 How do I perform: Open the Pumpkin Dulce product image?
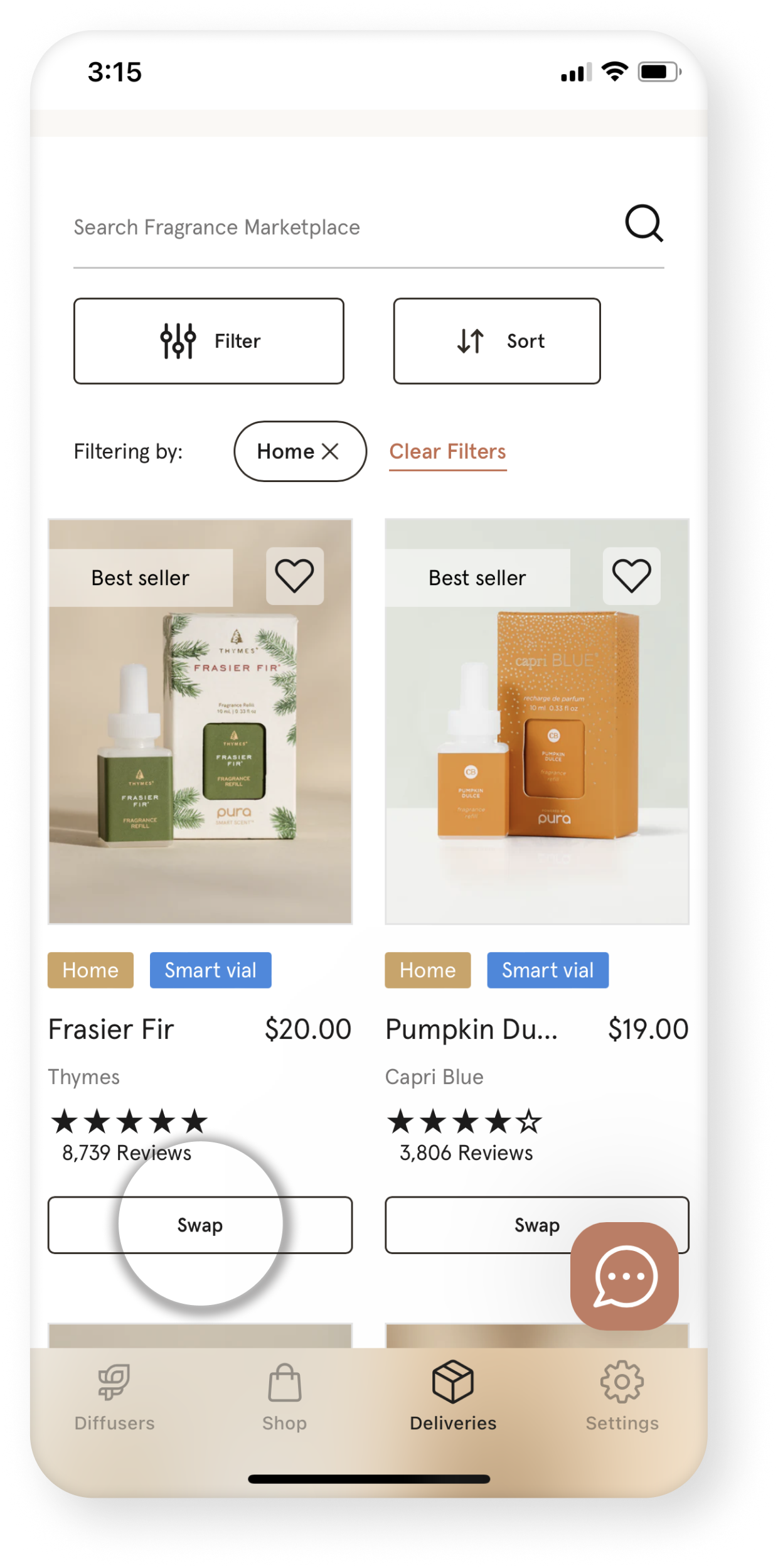(537, 722)
